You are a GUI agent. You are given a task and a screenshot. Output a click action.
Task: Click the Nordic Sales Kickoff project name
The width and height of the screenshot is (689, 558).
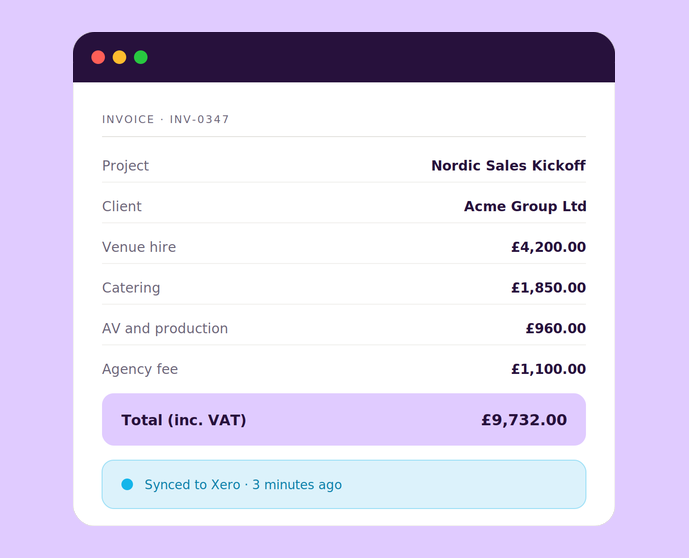pyautogui.click(x=508, y=166)
